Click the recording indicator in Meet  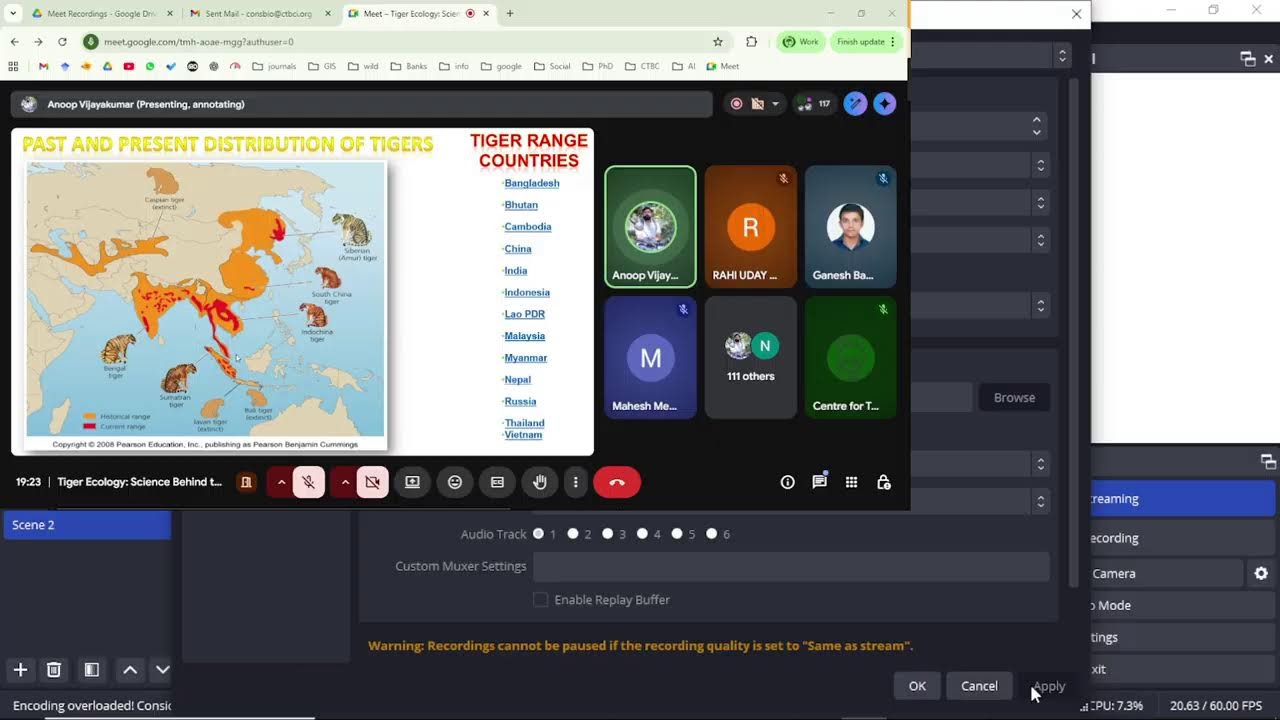pos(737,104)
